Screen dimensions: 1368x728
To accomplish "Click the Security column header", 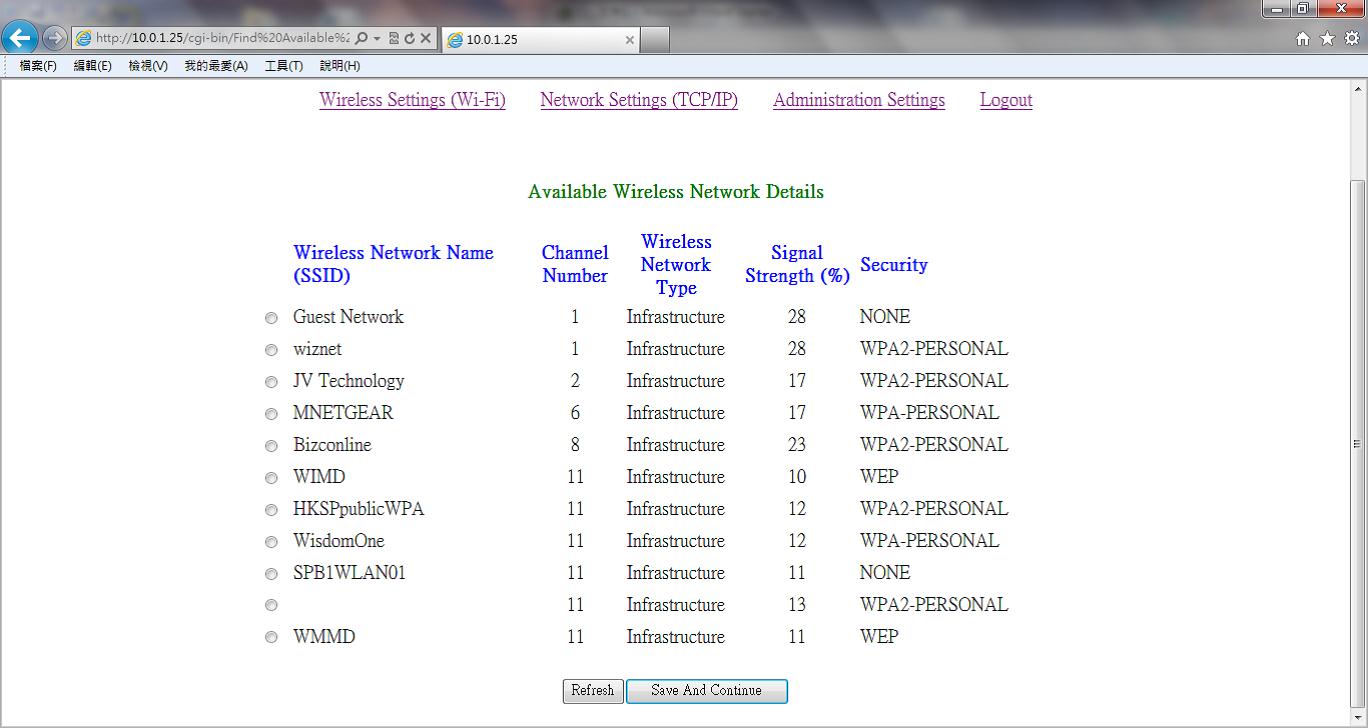I will (894, 265).
